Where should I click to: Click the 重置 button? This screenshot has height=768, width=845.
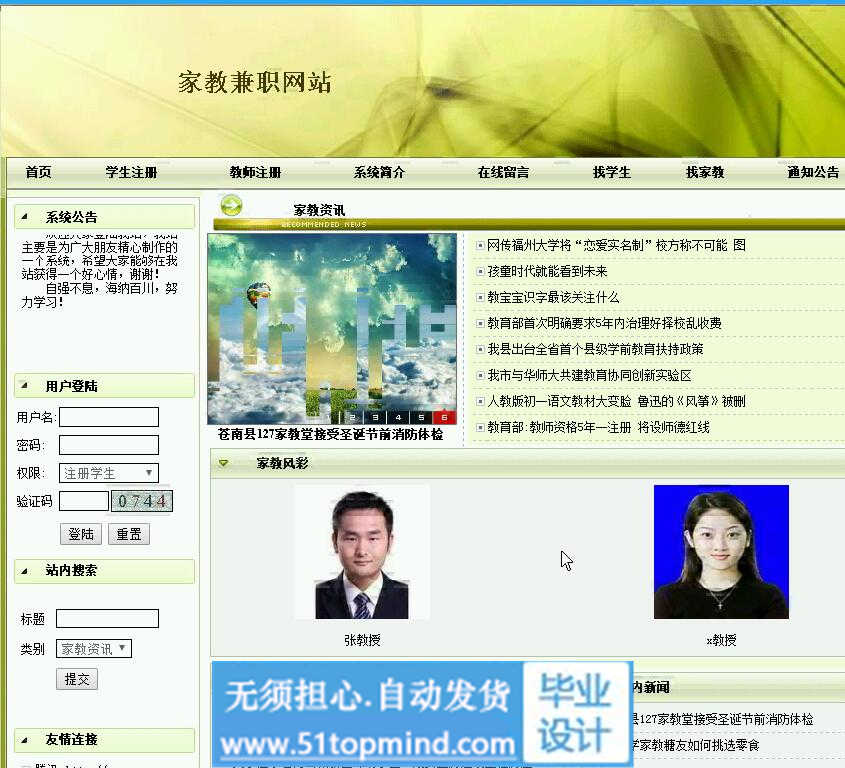[x=129, y=534]
